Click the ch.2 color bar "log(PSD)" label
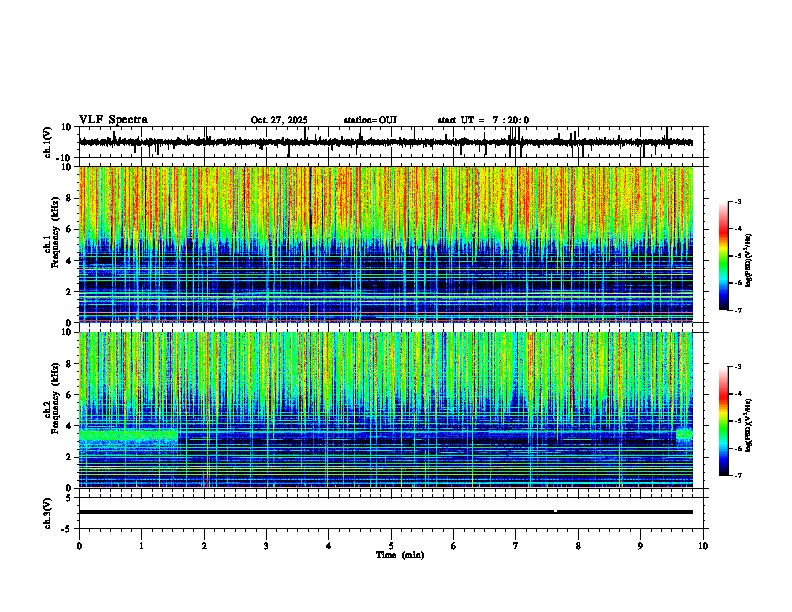The height and width of the screenshot is (612, 792). 749,425
